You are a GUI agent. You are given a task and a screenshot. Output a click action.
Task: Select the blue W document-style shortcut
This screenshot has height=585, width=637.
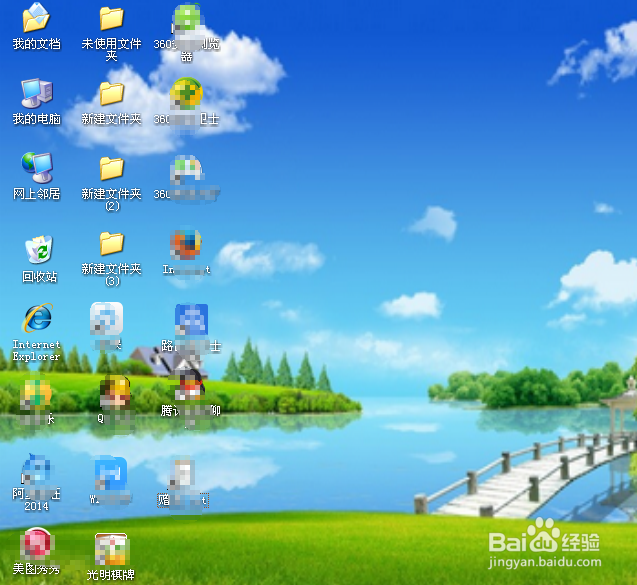click(x=110, y=479)
